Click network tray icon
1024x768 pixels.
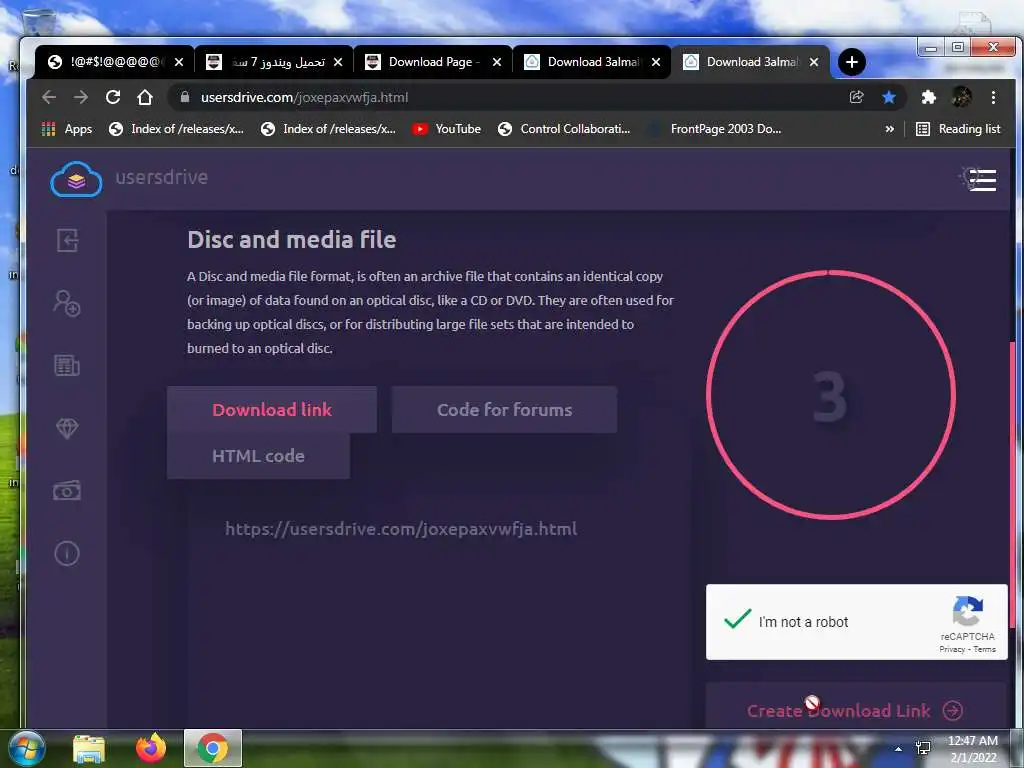[x=923, y=748]
